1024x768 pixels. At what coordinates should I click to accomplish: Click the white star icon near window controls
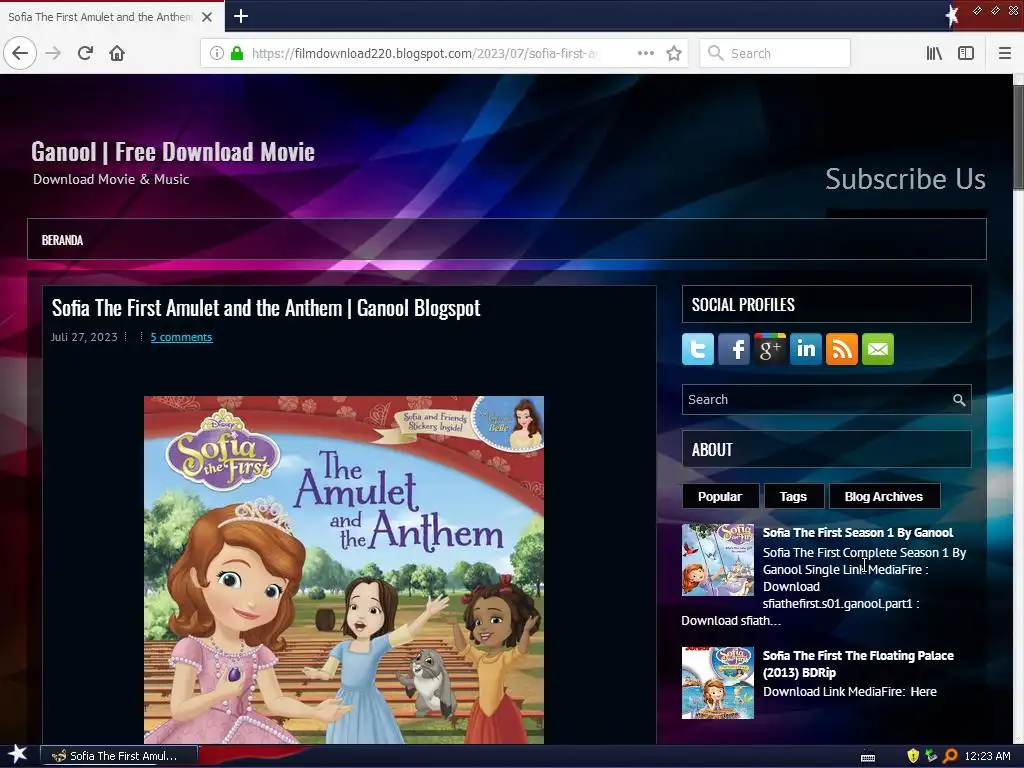pos(952,14)
